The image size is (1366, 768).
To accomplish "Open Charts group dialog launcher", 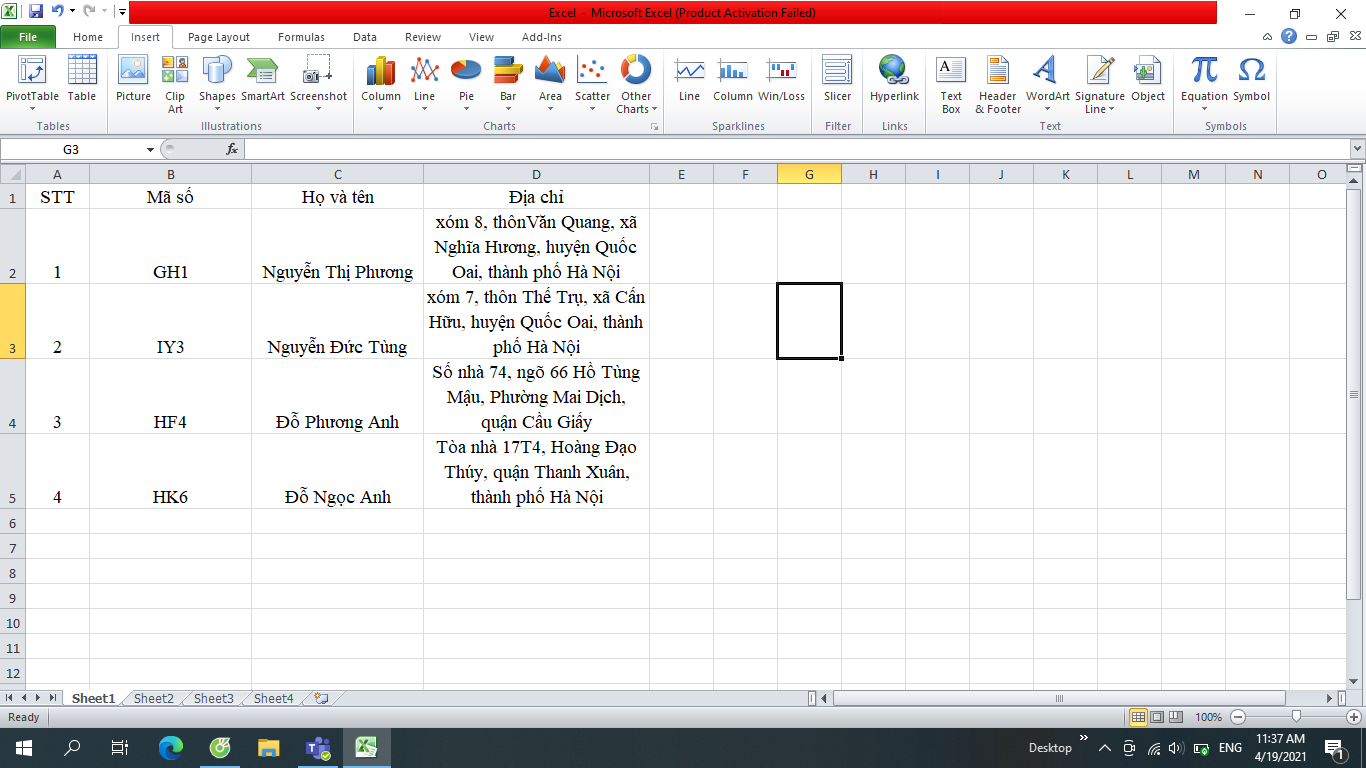I will point(655,127).
